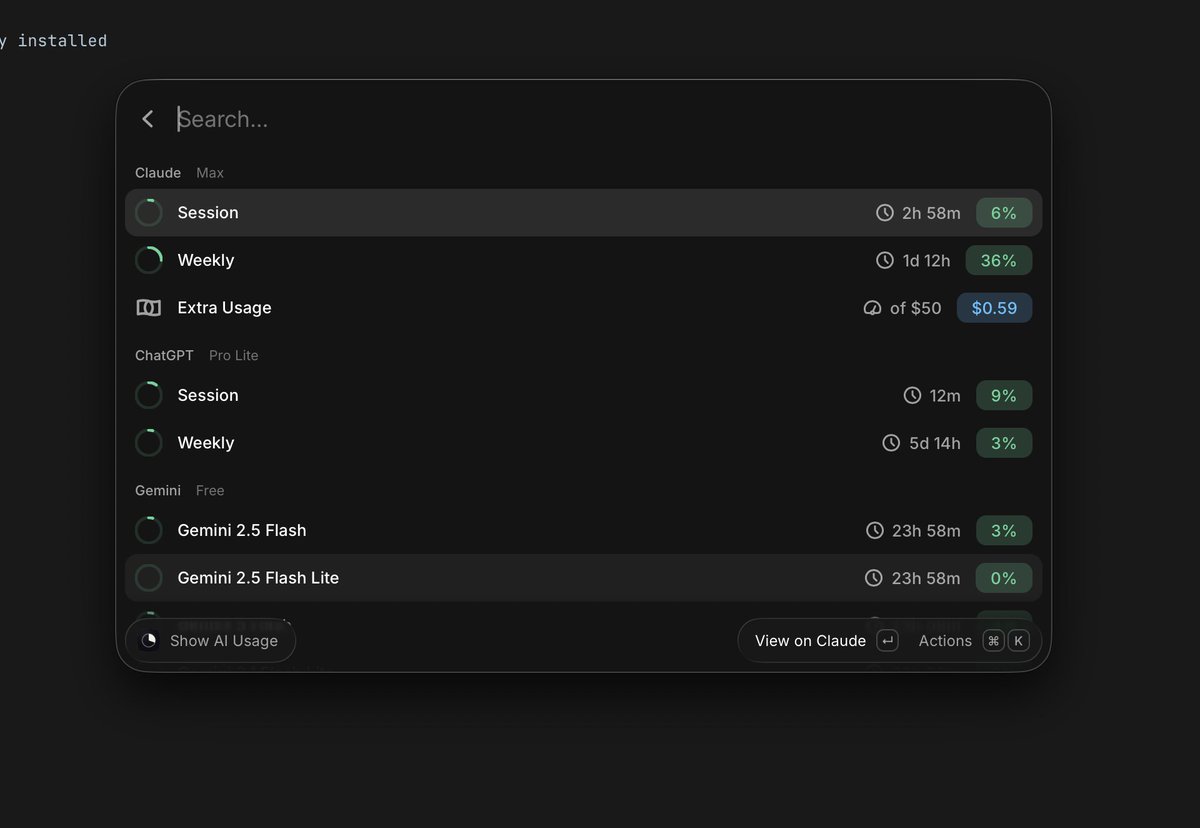
Task: Click the clock icon beside 12m
Action: tap(912, 396)
